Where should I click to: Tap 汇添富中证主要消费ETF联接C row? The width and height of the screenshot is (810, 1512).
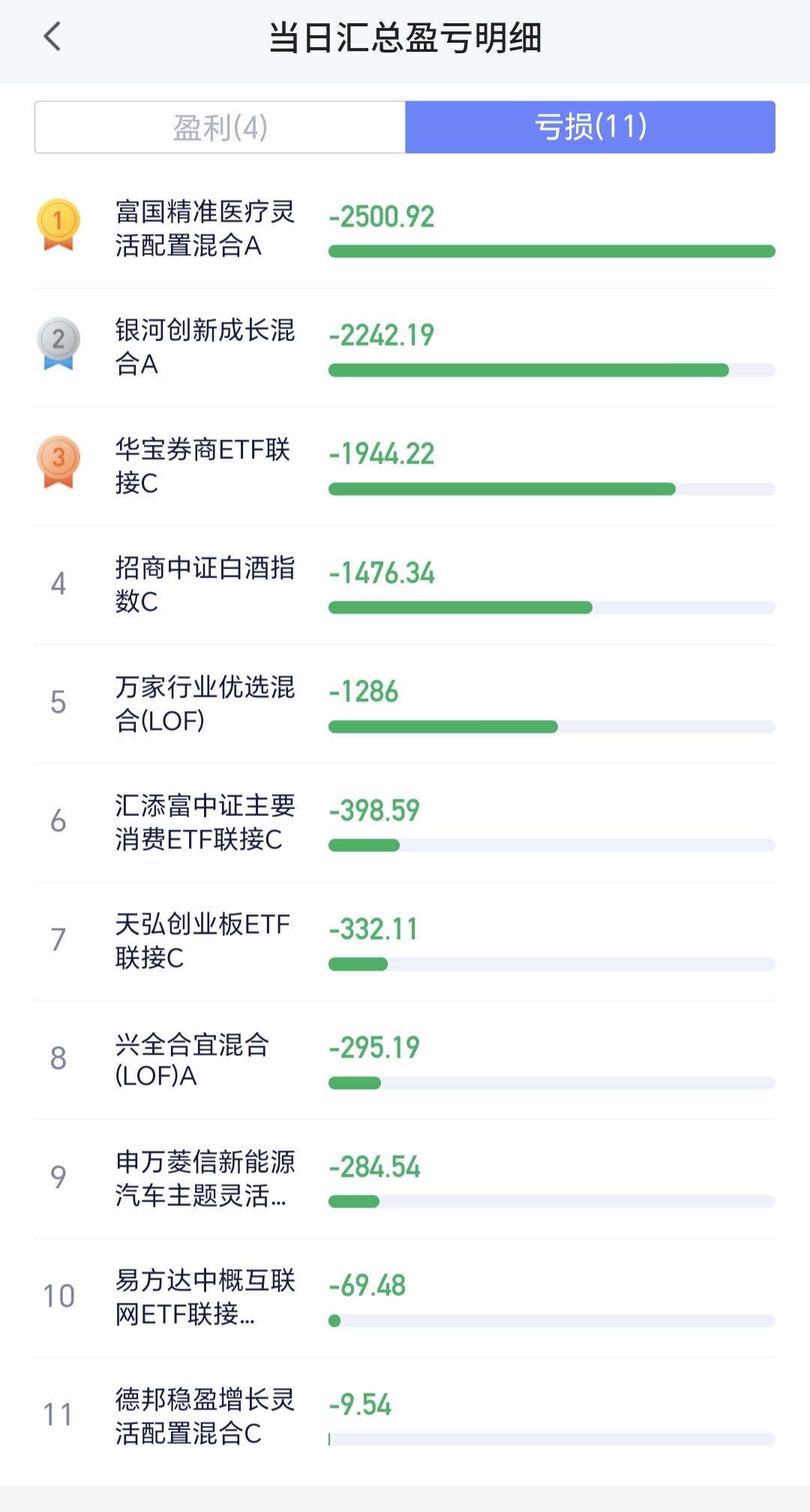coord(205,822)
